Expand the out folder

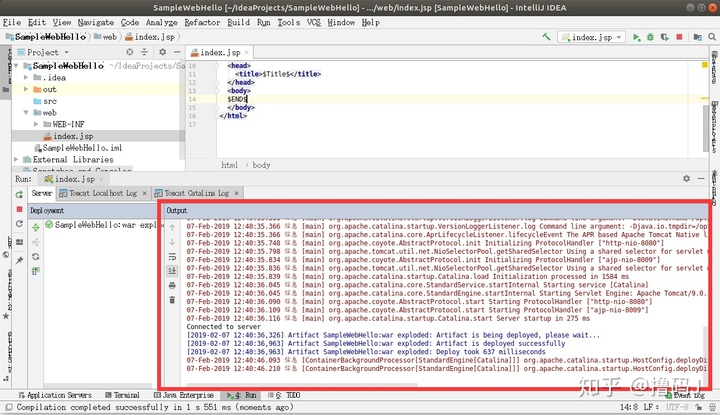coord(26,89)
